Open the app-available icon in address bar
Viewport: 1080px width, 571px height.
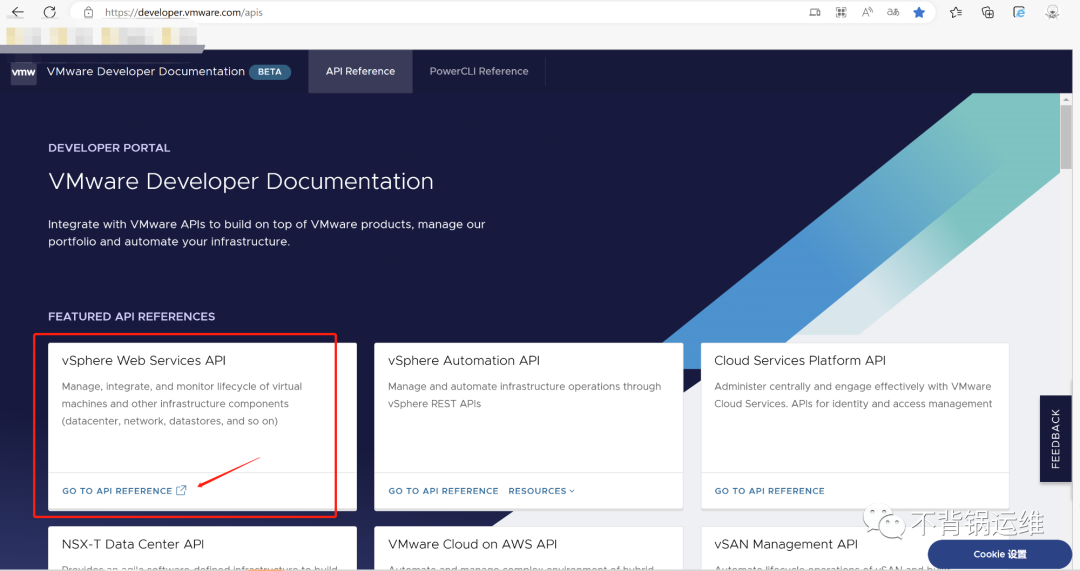click(815, 12)
